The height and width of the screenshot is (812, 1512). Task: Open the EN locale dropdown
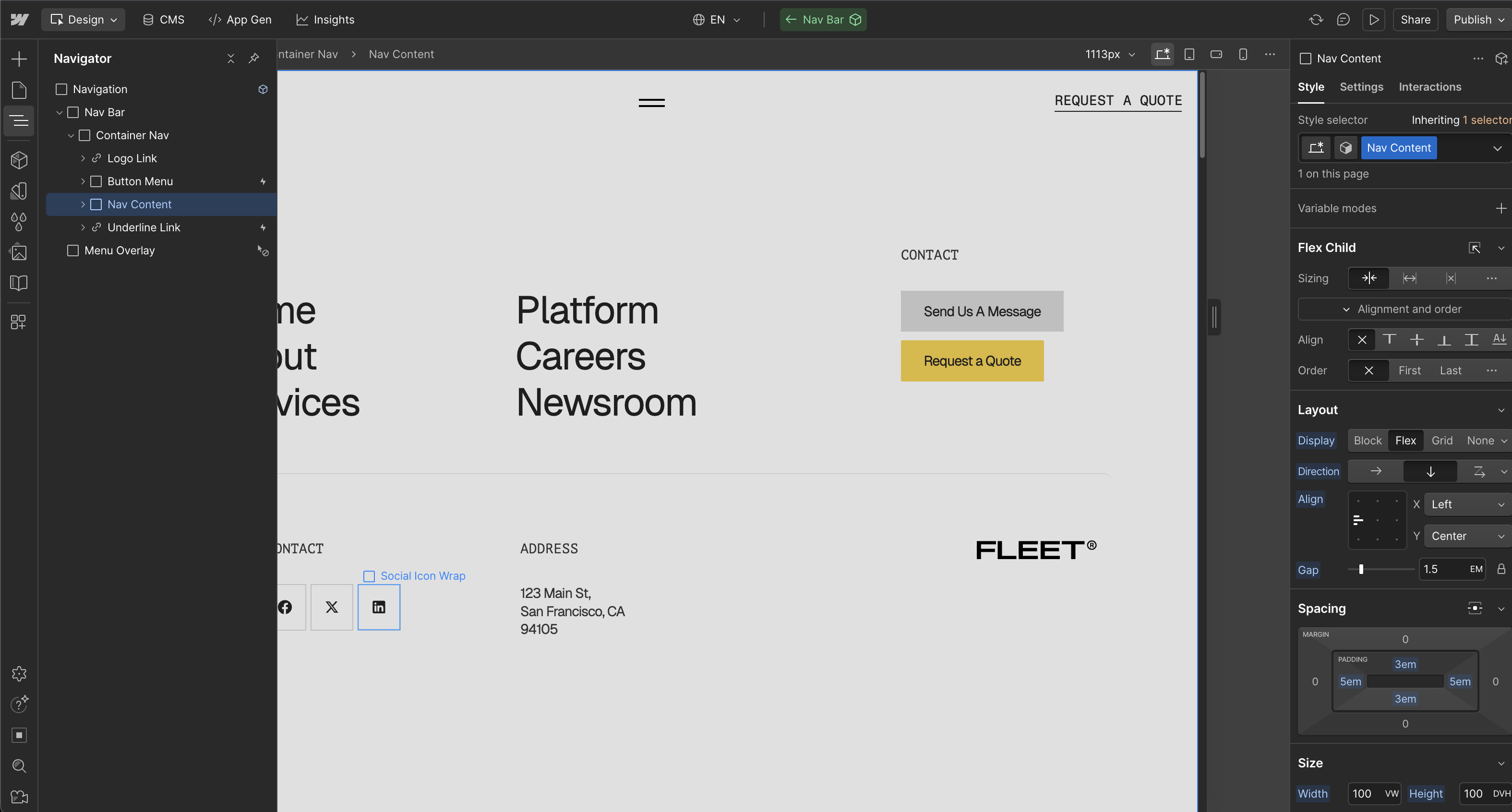pos(717,19)
